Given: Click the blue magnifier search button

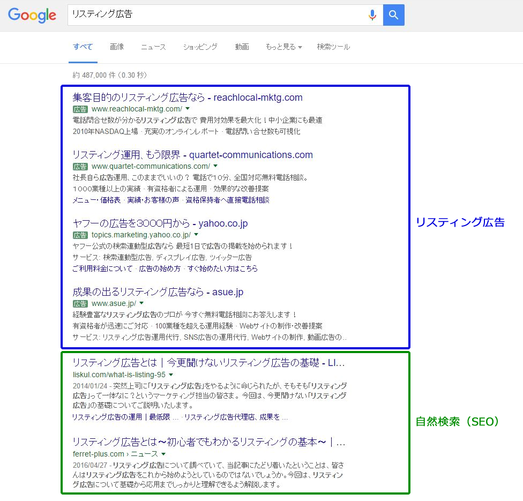Looking at the screenshot, I should pos(394,15).
